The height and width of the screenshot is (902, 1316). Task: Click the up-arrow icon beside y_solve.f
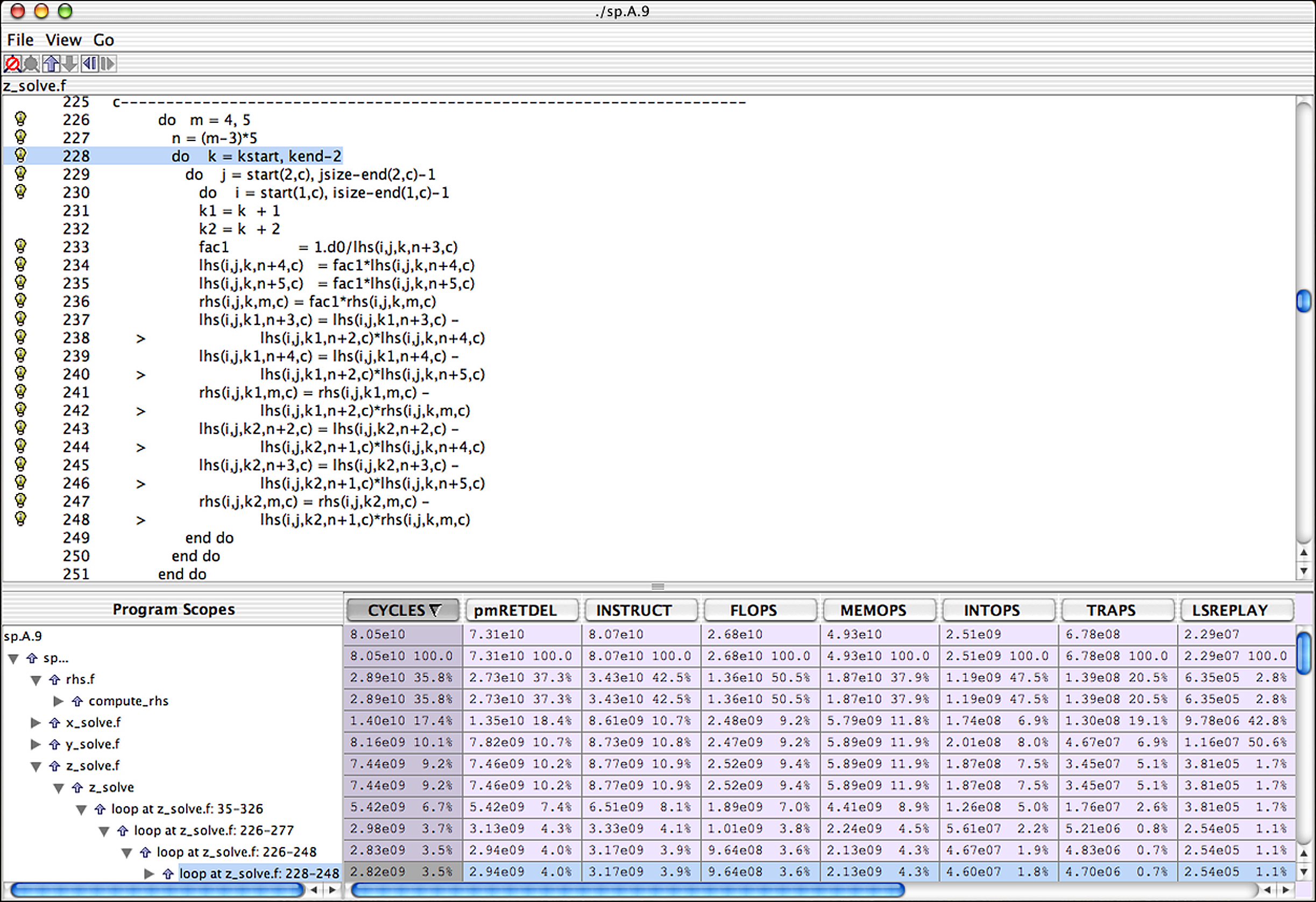(54, 744)
